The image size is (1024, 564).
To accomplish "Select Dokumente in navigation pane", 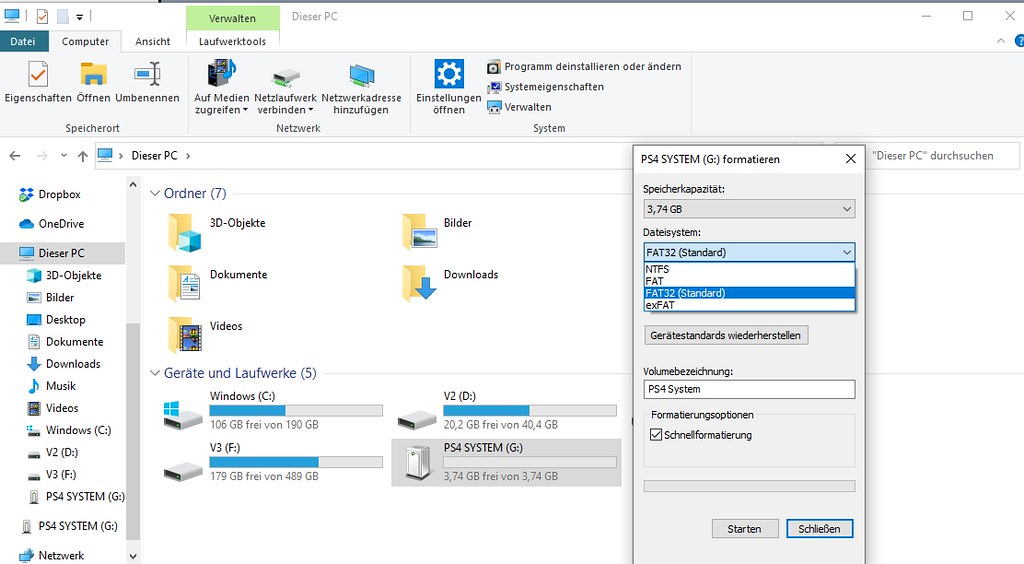I will click(x=74, y=342).
